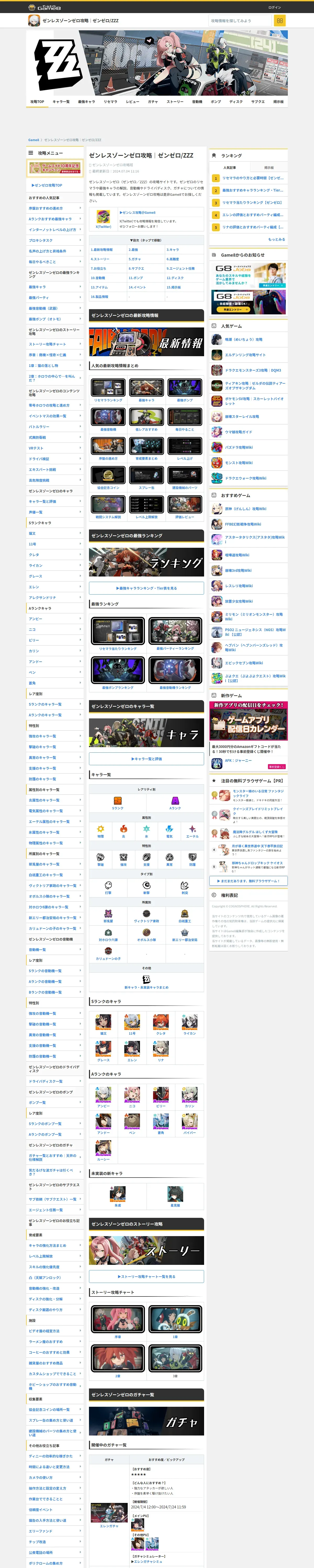The image size is (314, 1568).
Task: Click the 刺突 attack type icon
Action: coord(184,885)
